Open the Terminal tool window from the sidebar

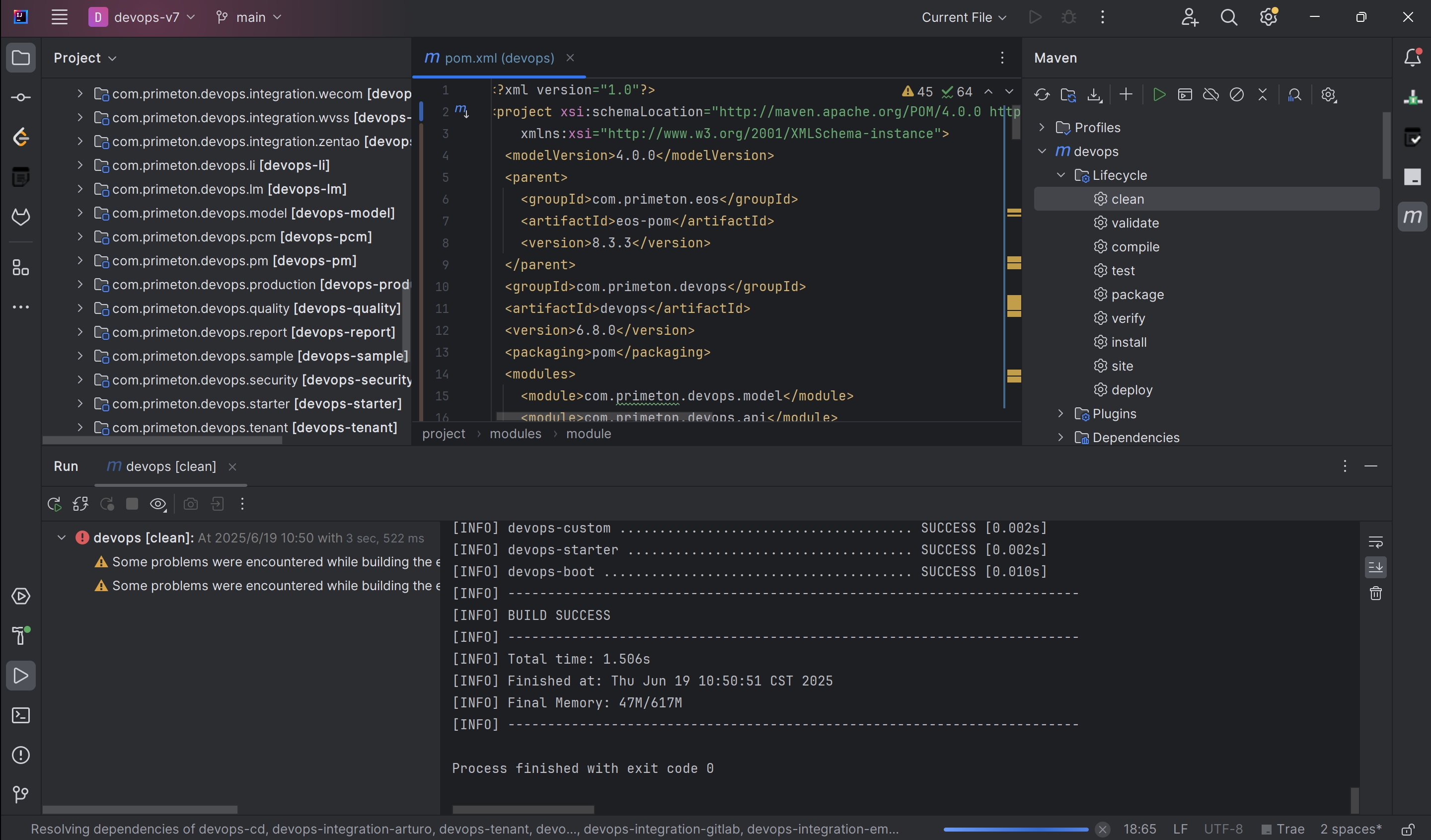point(21,715)
